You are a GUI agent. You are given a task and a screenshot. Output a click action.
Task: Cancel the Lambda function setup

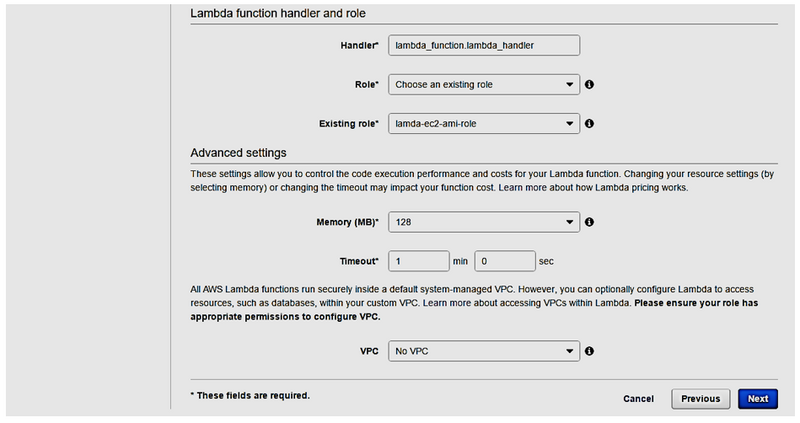click(x=638, y=399)
